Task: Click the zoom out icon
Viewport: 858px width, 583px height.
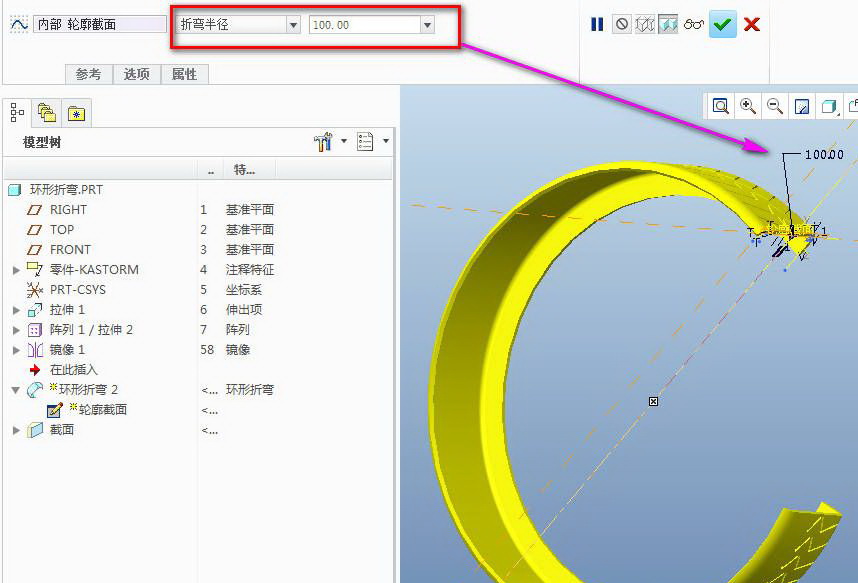Action: 775,106
